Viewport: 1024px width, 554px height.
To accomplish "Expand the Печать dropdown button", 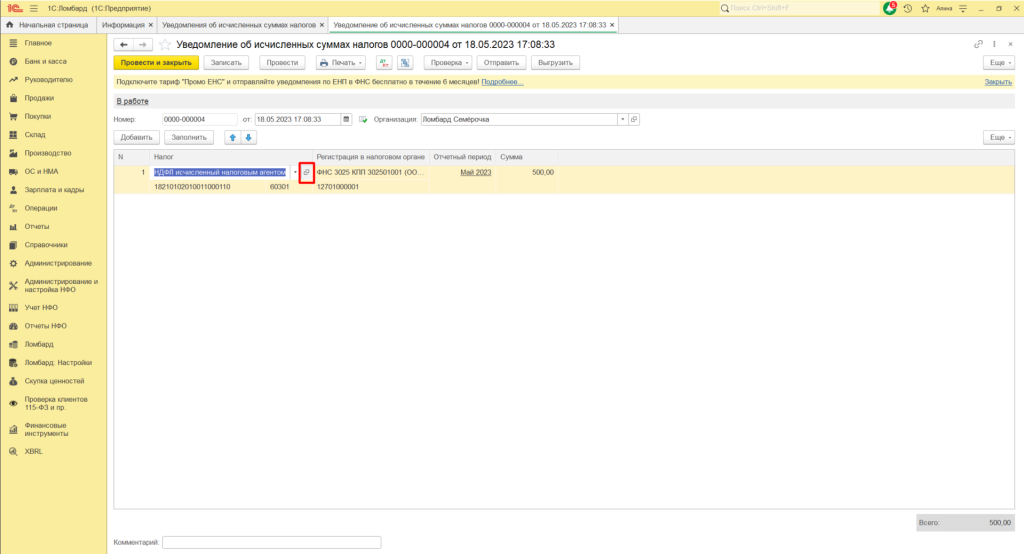I will point(342,62).
